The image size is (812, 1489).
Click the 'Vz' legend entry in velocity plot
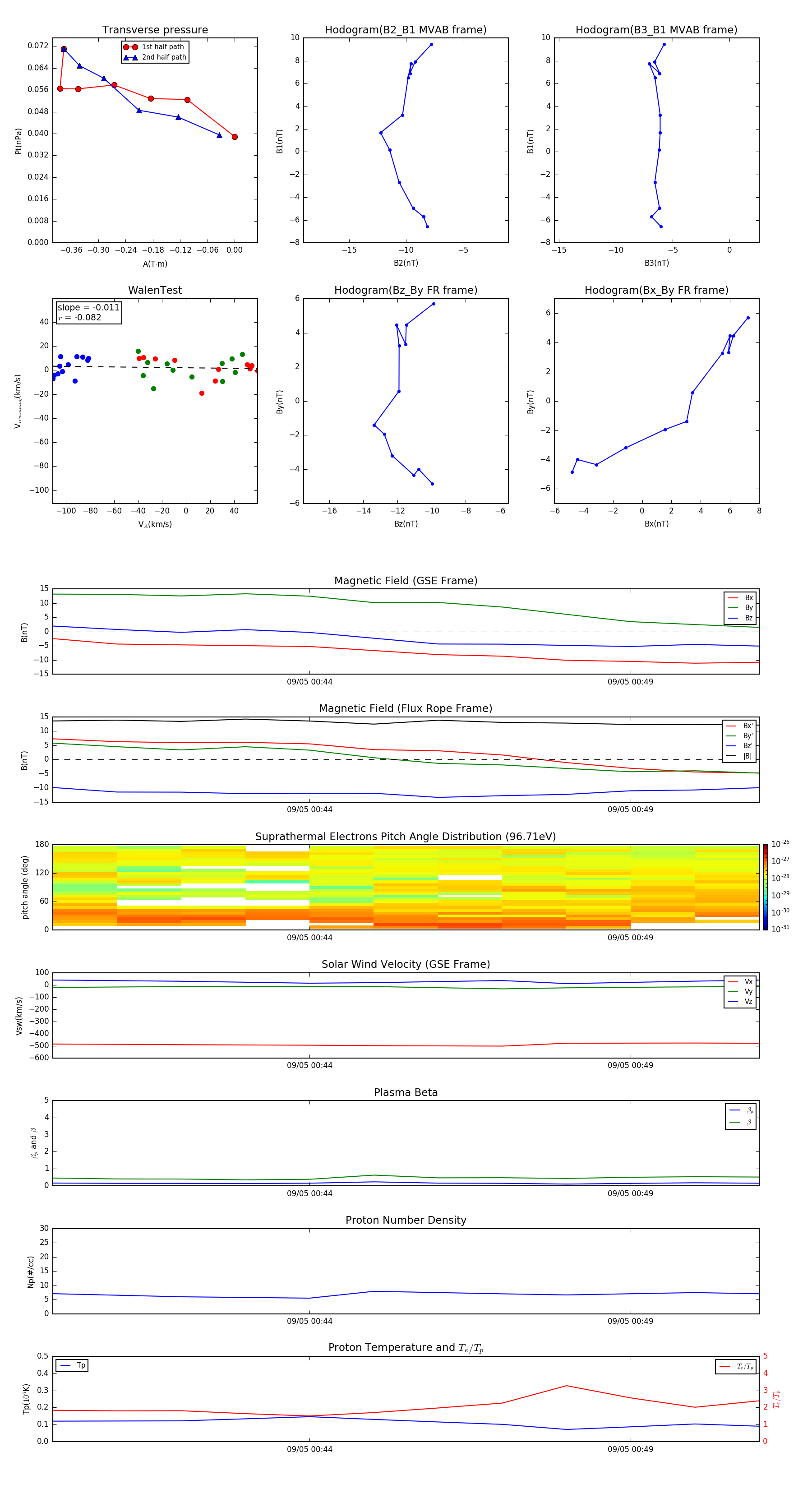pyautogui.click(x=740, y=1002)
